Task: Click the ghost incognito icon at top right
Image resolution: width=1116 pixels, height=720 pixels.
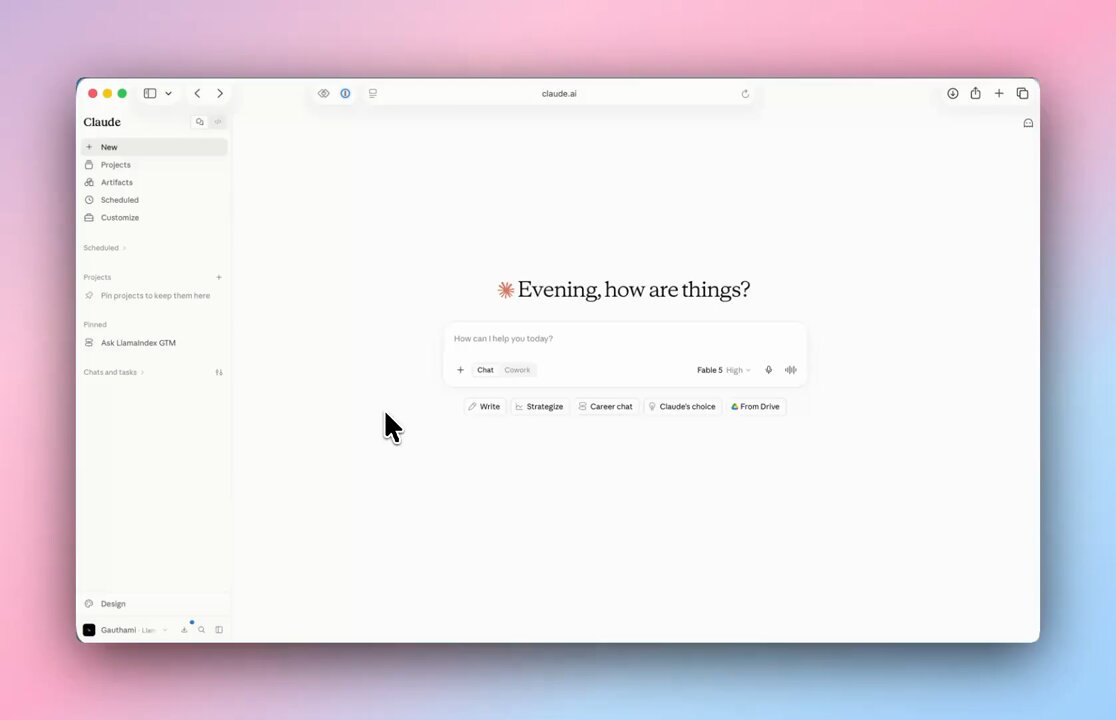Action: pos(1028,123)
